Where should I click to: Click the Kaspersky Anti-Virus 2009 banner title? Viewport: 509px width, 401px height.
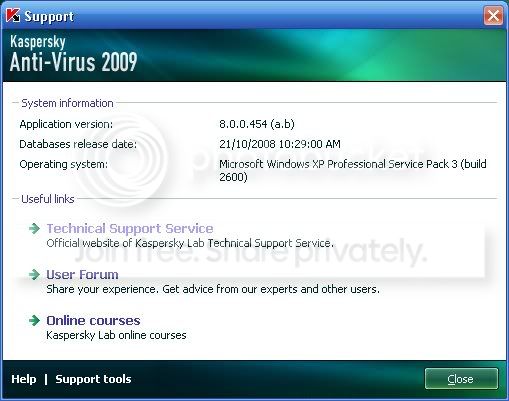coord(73,53)
